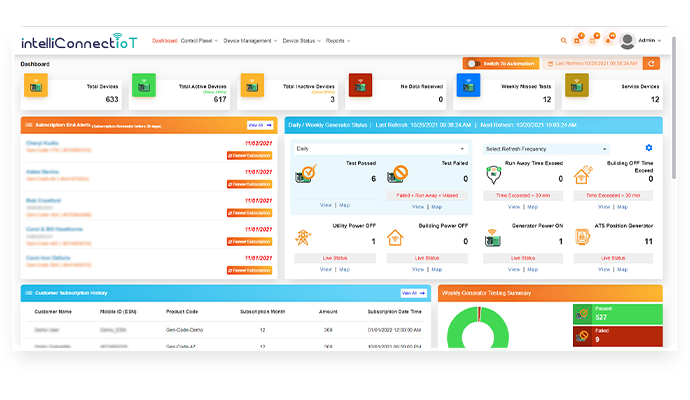The width and height of the screenshot is (690, 400).
Task: Expand the Admin user menu
Action: (650, 40)
